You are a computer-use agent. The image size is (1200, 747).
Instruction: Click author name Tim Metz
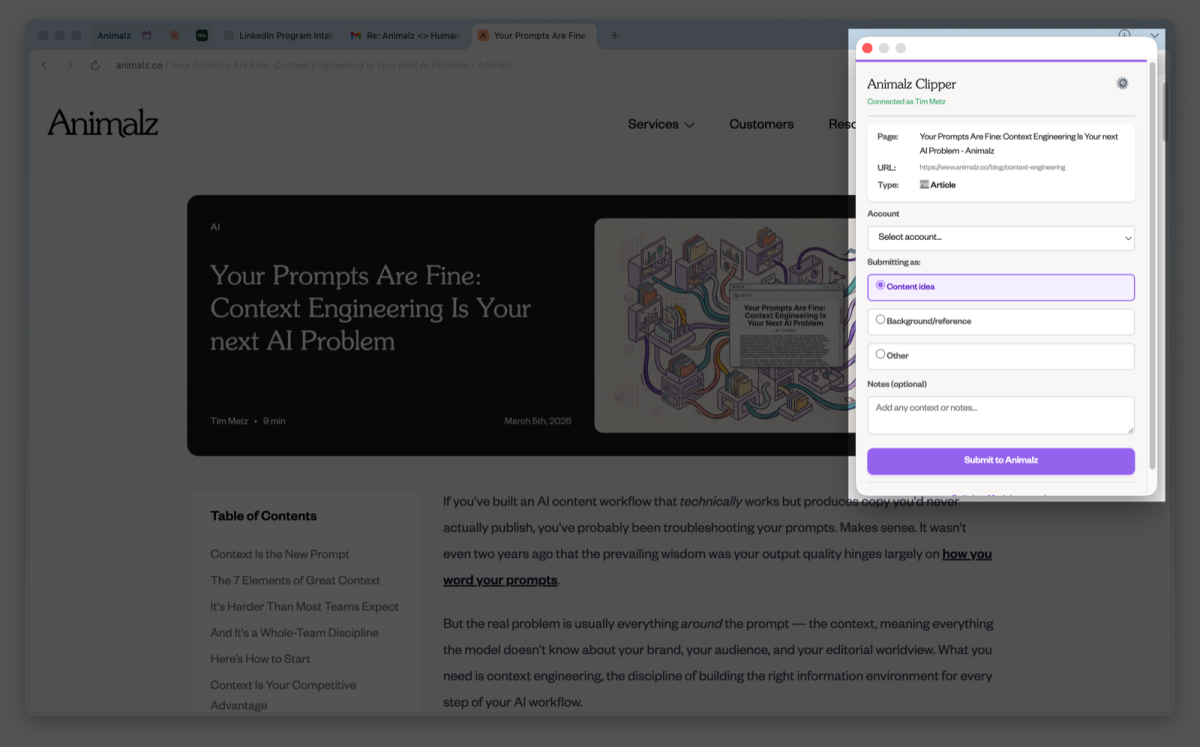click(229, 421)
